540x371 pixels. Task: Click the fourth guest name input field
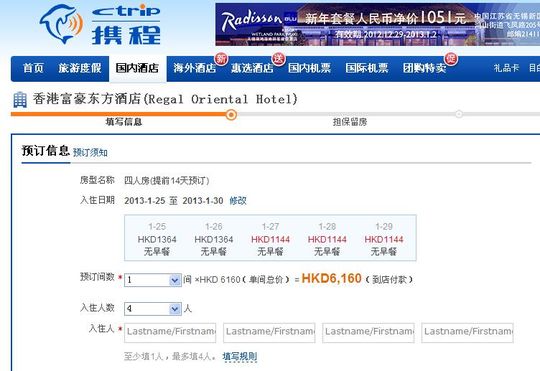point(467,332)
